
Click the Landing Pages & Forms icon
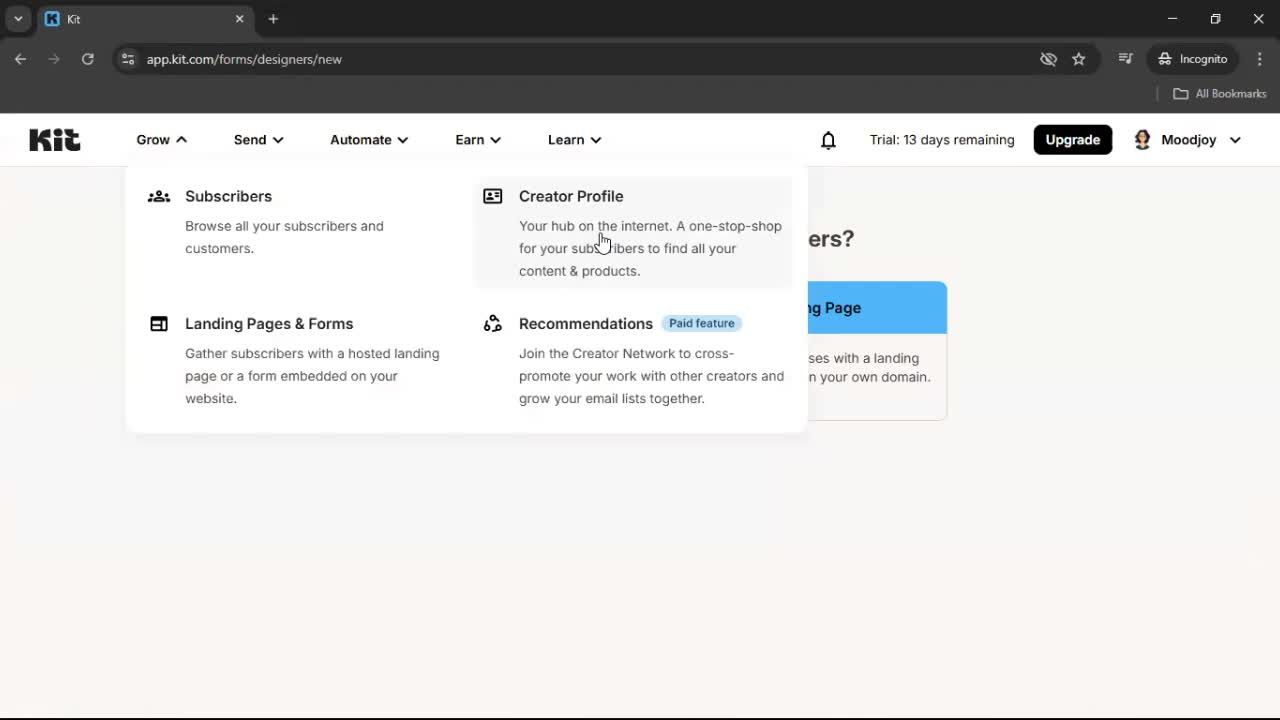click(159, 323)
